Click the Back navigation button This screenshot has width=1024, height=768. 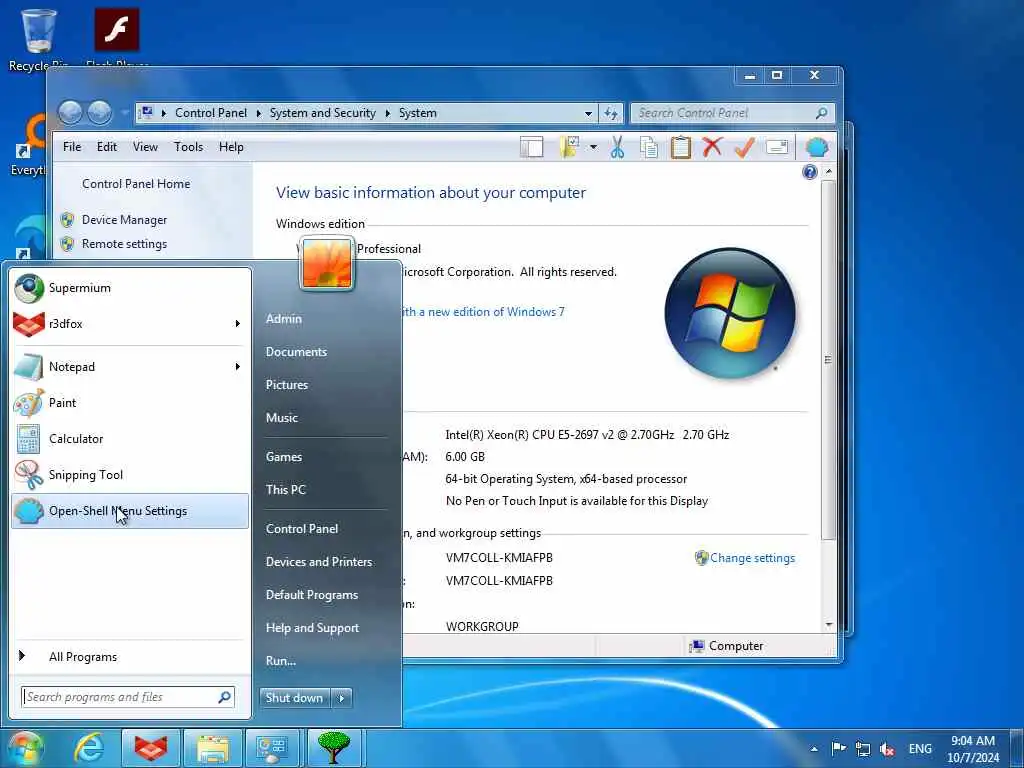point(71,113)
